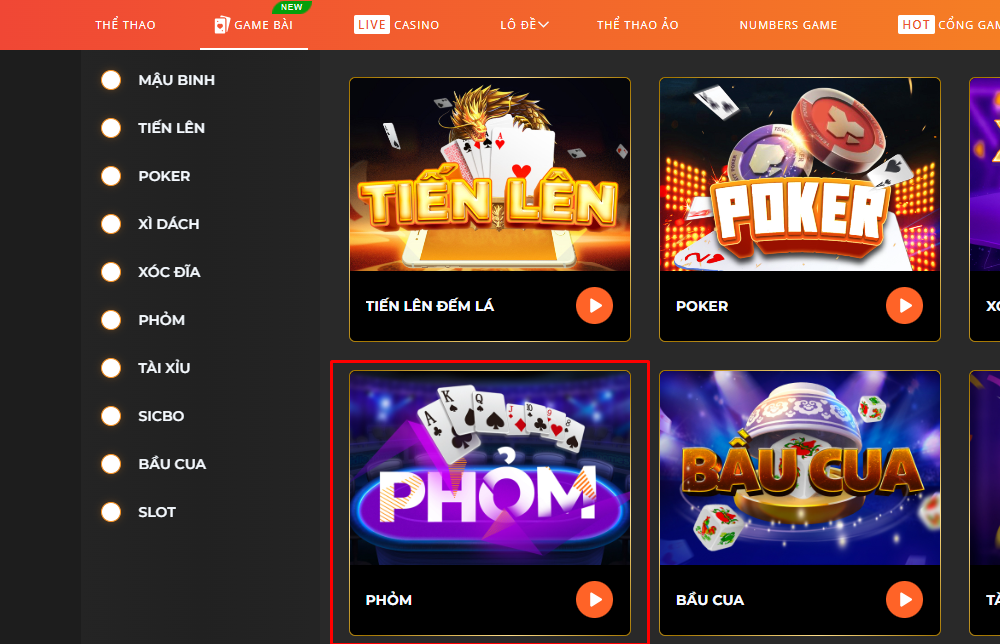
Task: Open the Thể Thao menu
Action: [125, 25]
